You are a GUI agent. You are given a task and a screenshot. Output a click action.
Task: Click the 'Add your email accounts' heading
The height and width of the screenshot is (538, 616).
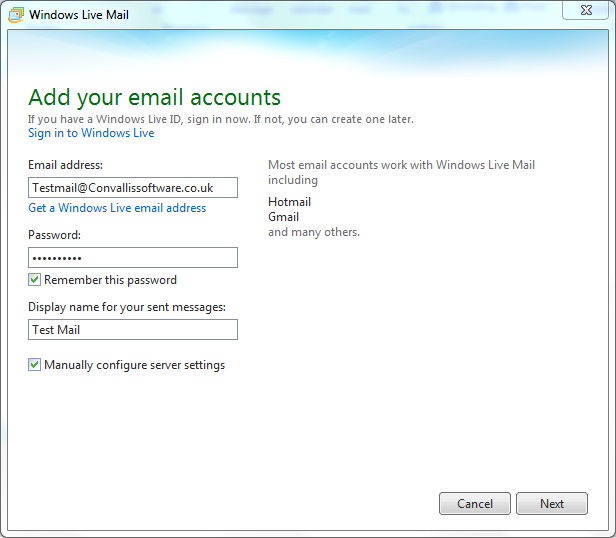point(154,97)
